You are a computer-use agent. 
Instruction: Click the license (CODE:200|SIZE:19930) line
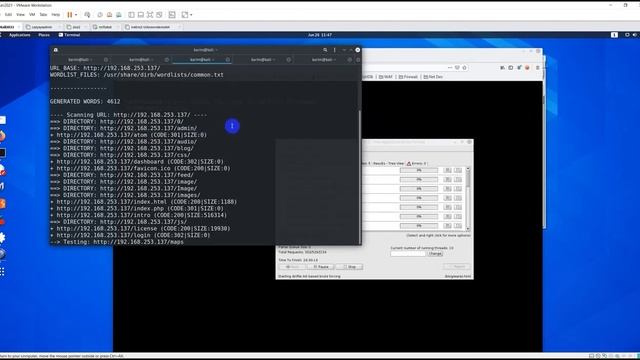coord(140,229)
